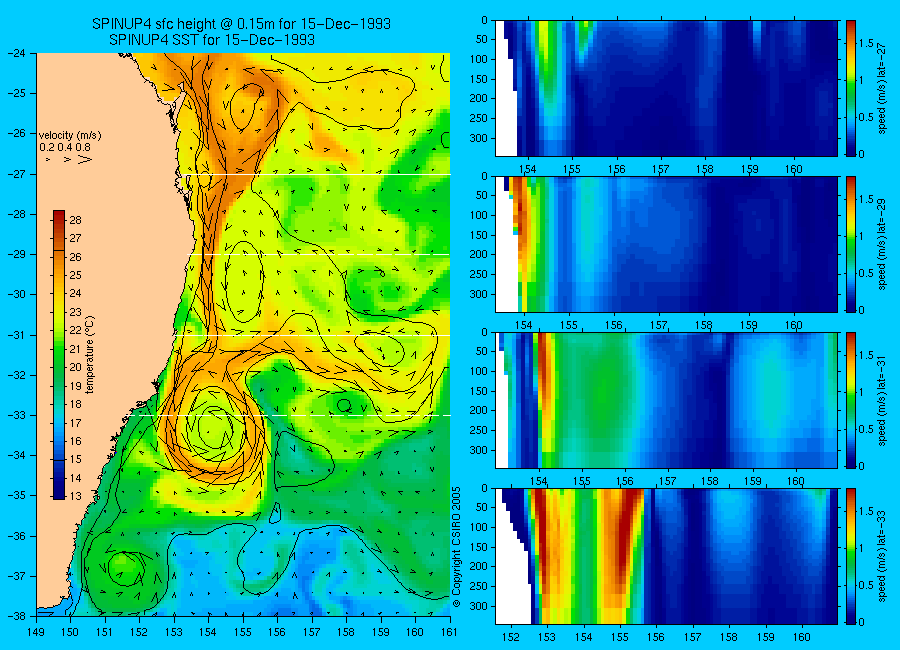Click the "300" depth tick of the lat=-27 panel
This screenshot has width=900, height=650.
[478, 138]
